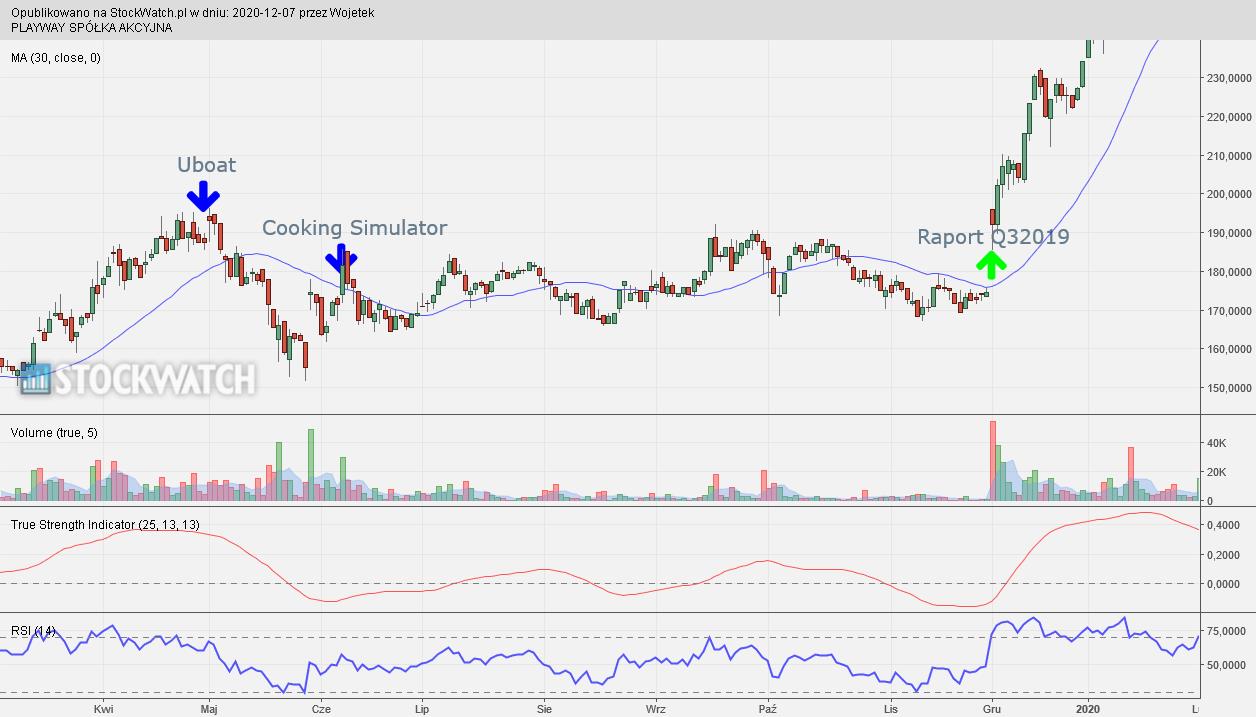The height and width of the screenshot is (717, 1256).
Task: Click the Uboat annotation text
Action: pyautogui.click(x=207, y=165)
